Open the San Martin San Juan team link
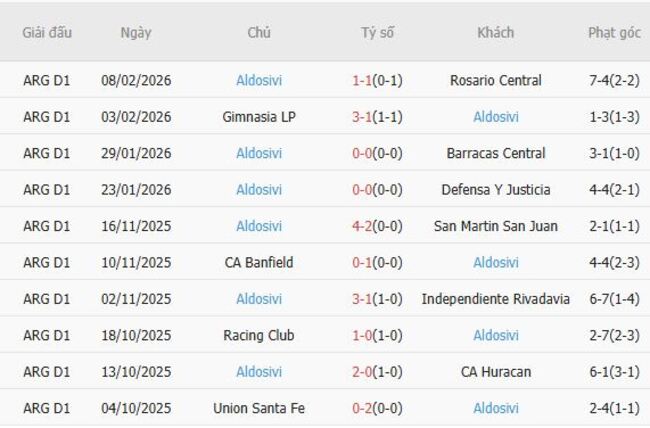The image size is (650, 428). pos(495,226)
